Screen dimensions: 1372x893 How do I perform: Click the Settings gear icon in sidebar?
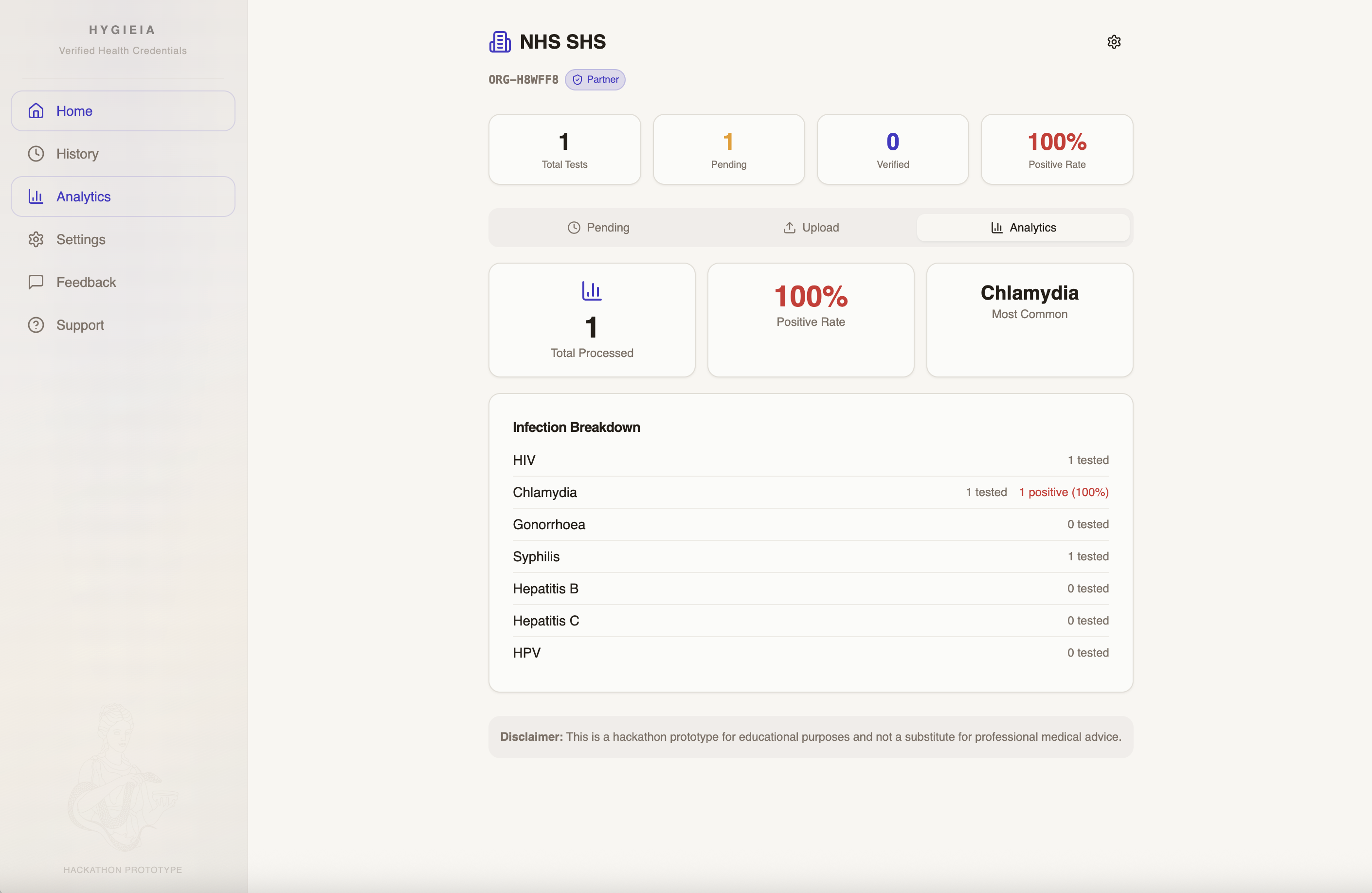[36, 239]
